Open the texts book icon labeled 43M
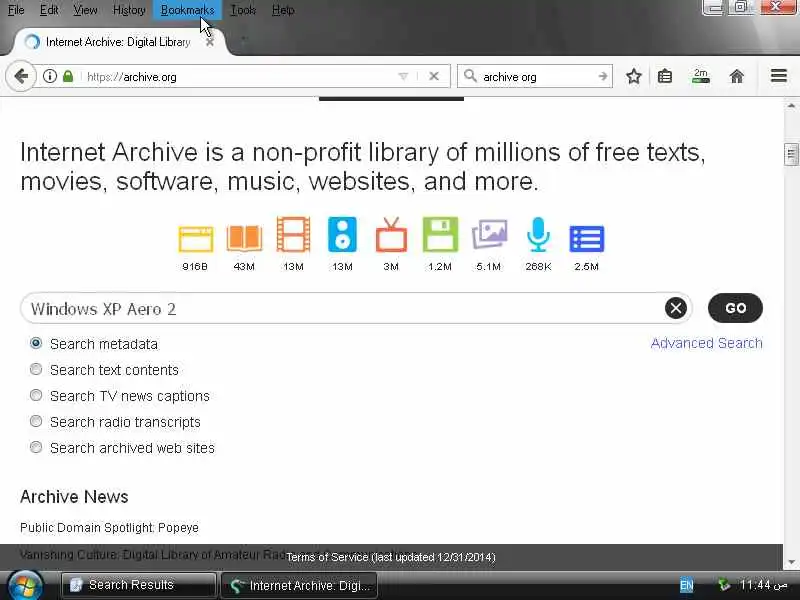The width and height of the screenshot is (800, 600). tap(244, 238)
